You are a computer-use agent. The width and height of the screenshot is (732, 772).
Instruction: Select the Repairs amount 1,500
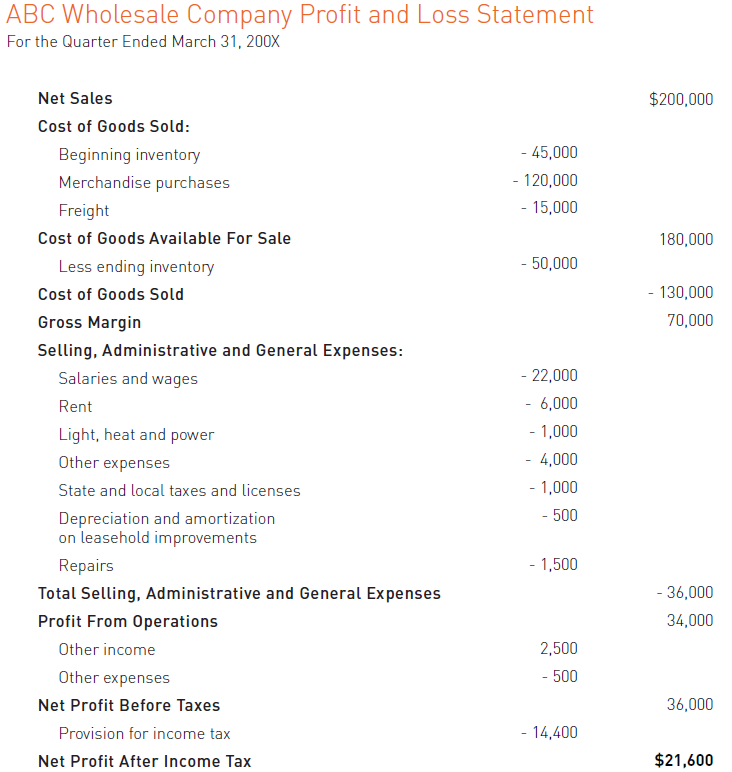[553, 565]
